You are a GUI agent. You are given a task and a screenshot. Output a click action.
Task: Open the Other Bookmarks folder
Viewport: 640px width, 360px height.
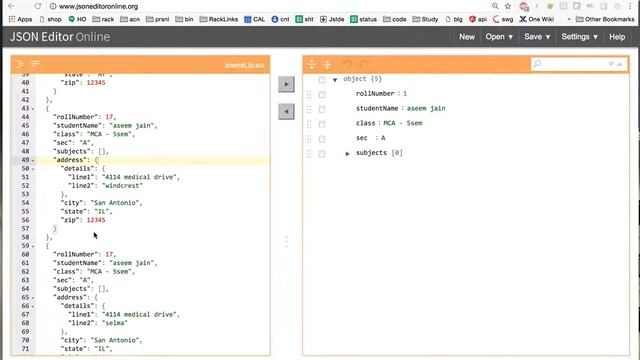[x=605, y=19]
